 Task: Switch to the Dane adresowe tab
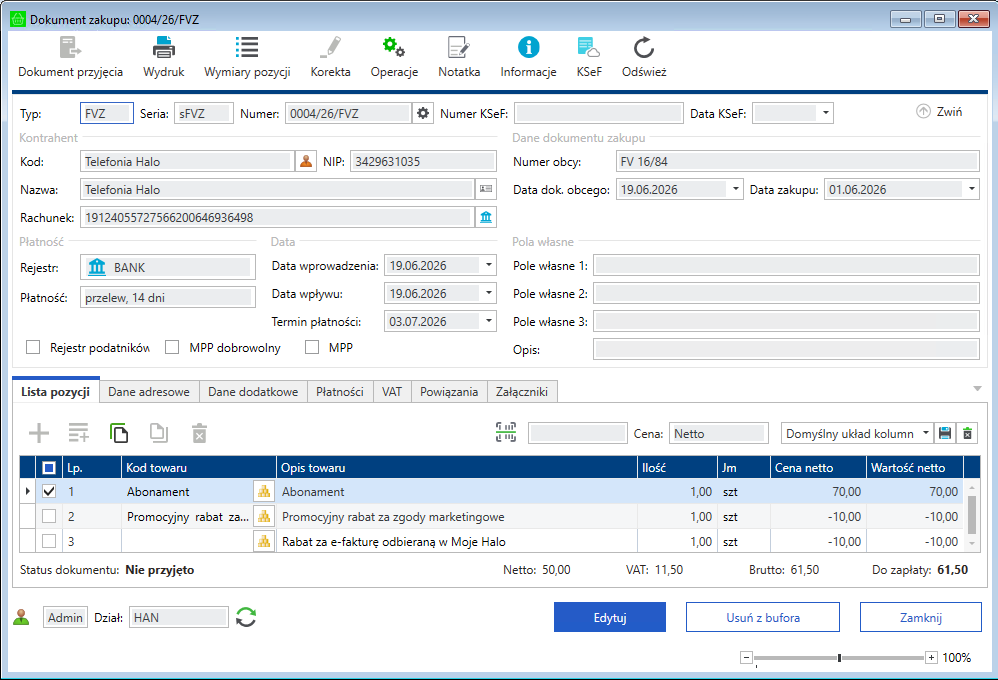pyautogui.click(x=149, y=392)
